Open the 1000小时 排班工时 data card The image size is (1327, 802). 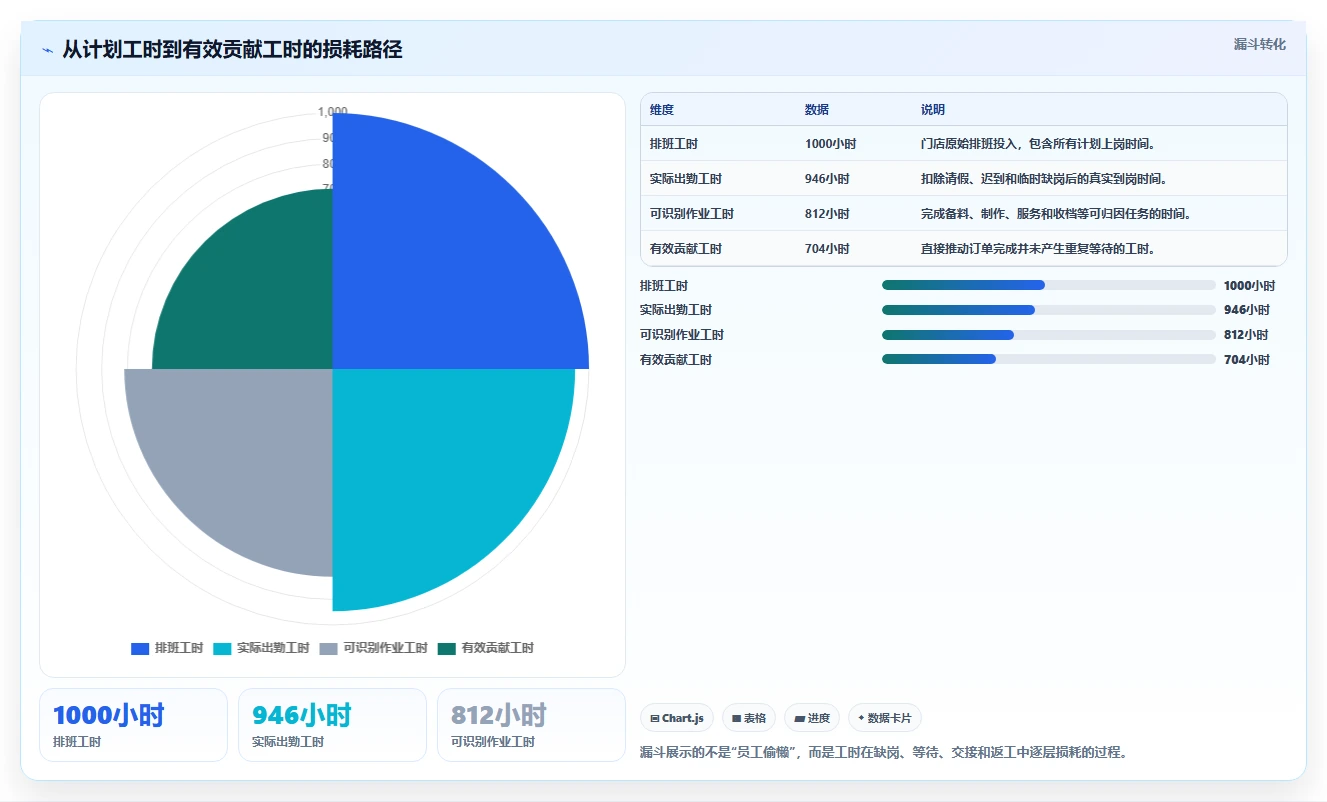click(133, 725)
